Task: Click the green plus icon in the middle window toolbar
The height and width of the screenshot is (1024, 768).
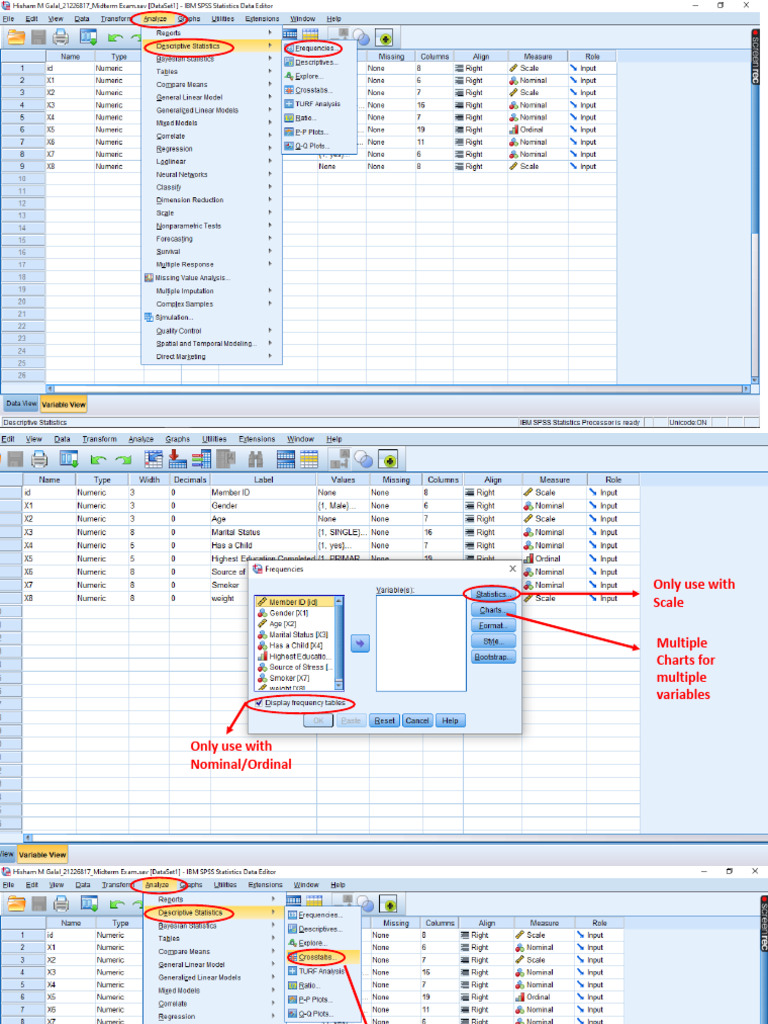Action: (x=391, y=461)
